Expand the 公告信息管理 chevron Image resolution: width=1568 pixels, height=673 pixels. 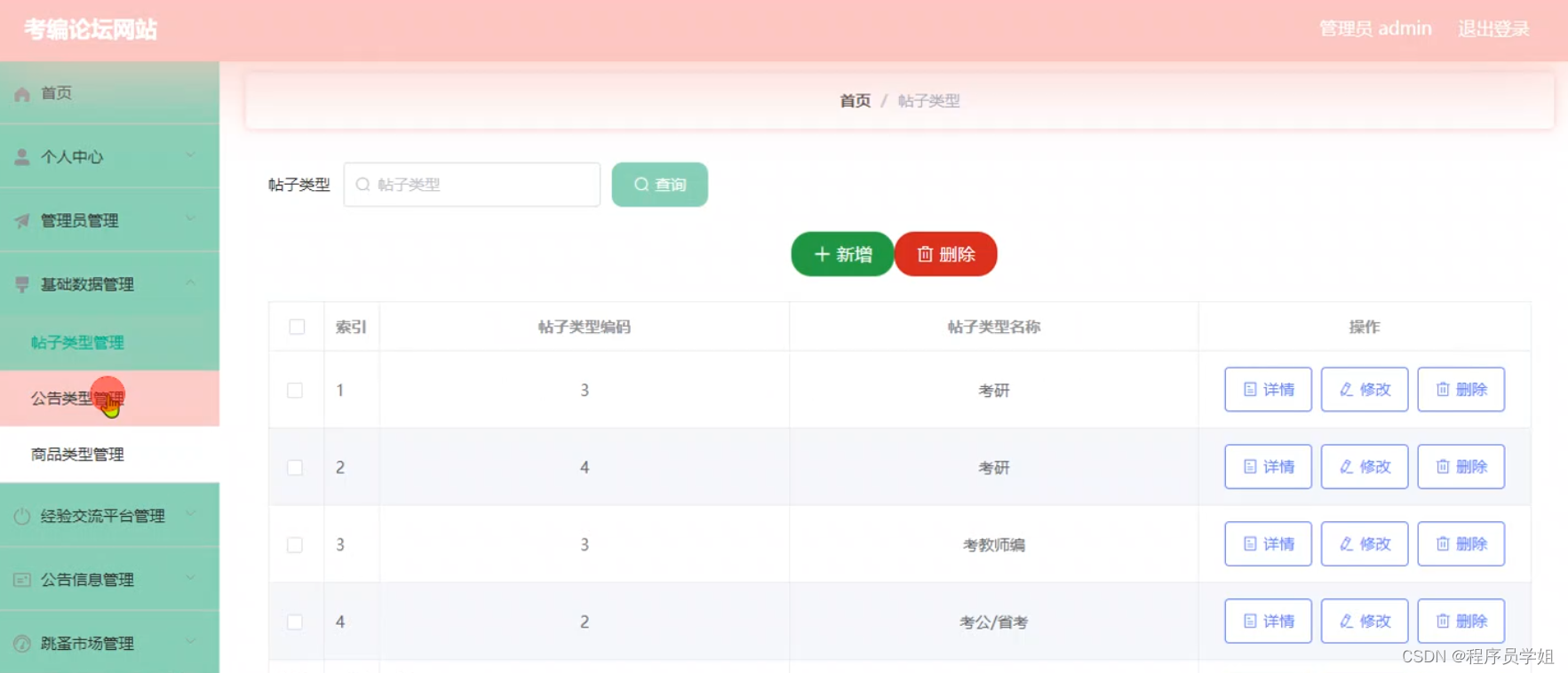click(x=190, y=578)
